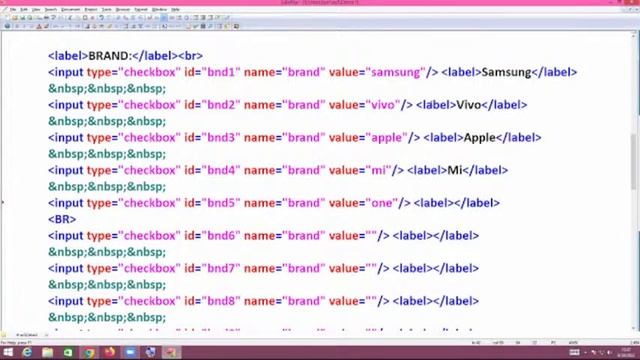Viewport: 640px width, 360px height.
Task: Click the globe browser icon in second toolbar
Action: click(7, 26)
